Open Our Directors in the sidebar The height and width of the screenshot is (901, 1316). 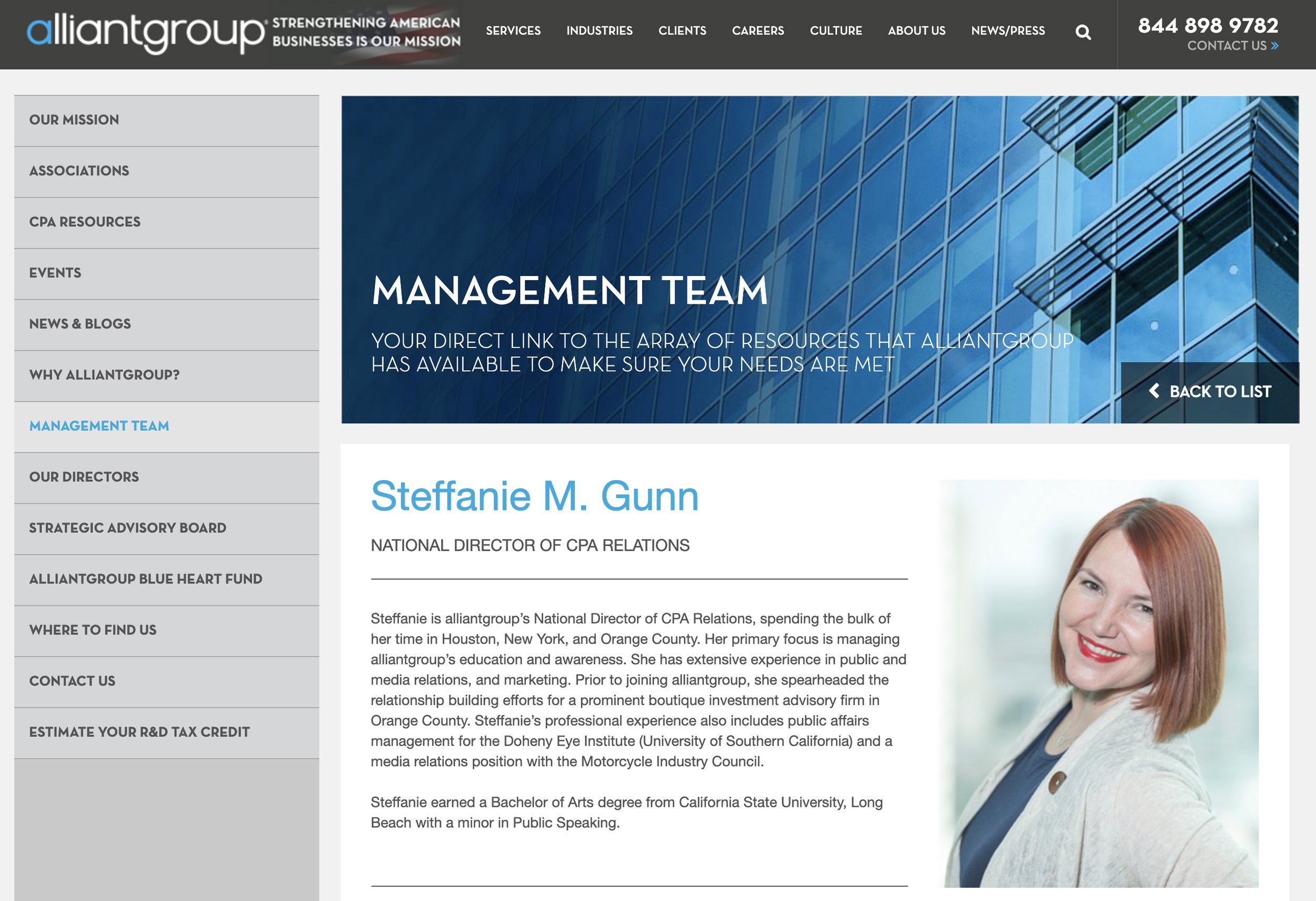click(x=166, y=478)
